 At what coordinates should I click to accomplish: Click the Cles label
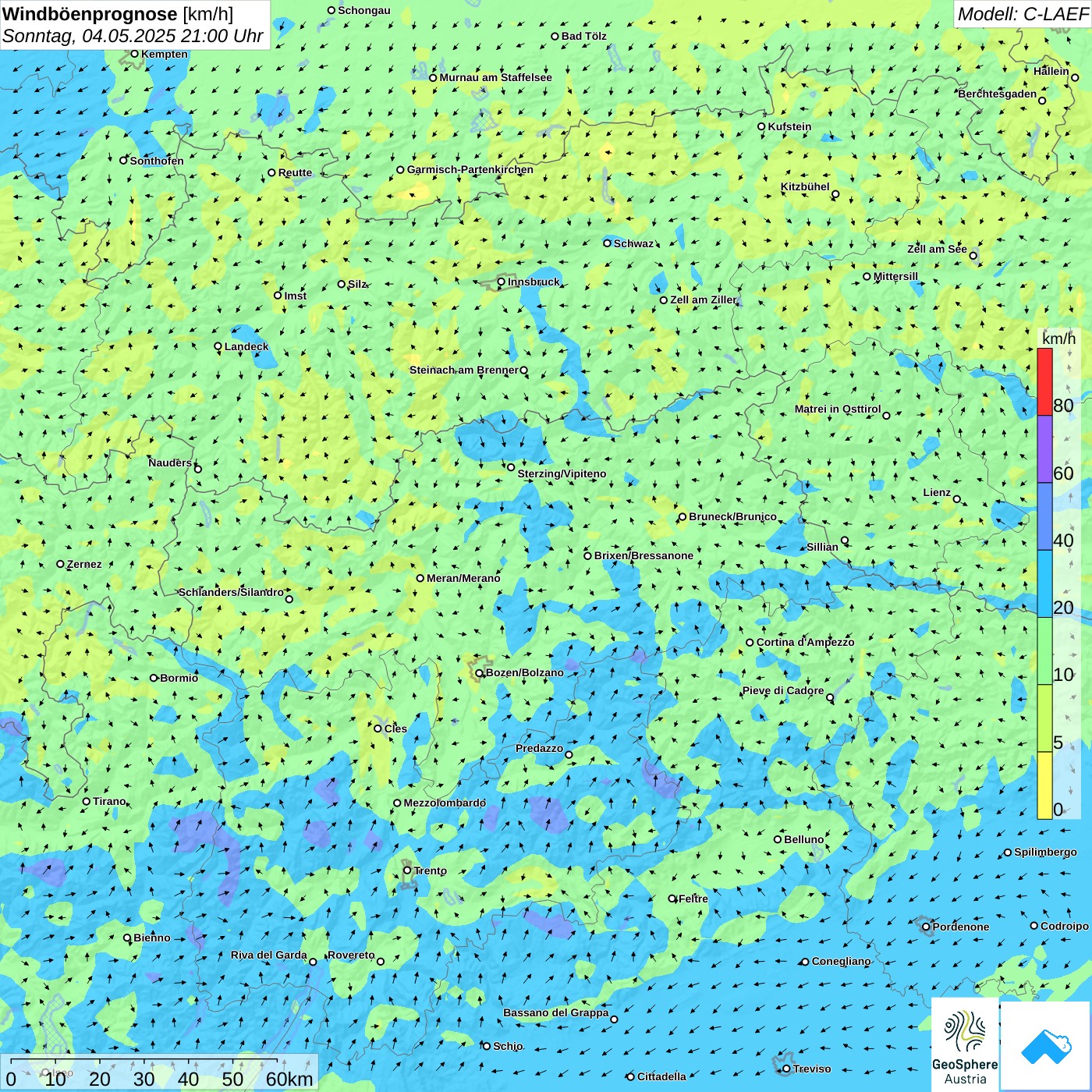coord(395,729)
